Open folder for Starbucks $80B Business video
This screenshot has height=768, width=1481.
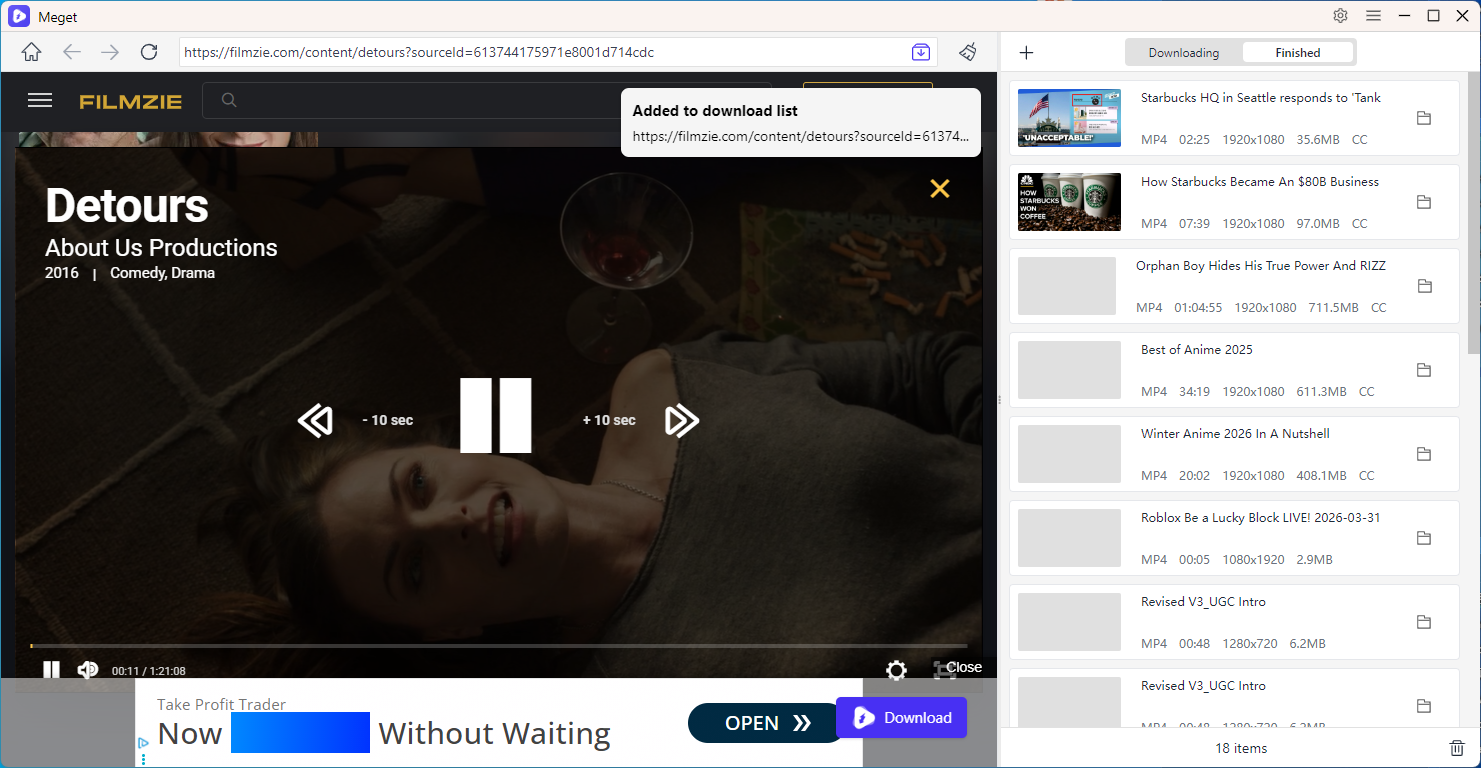[1424, 202]
